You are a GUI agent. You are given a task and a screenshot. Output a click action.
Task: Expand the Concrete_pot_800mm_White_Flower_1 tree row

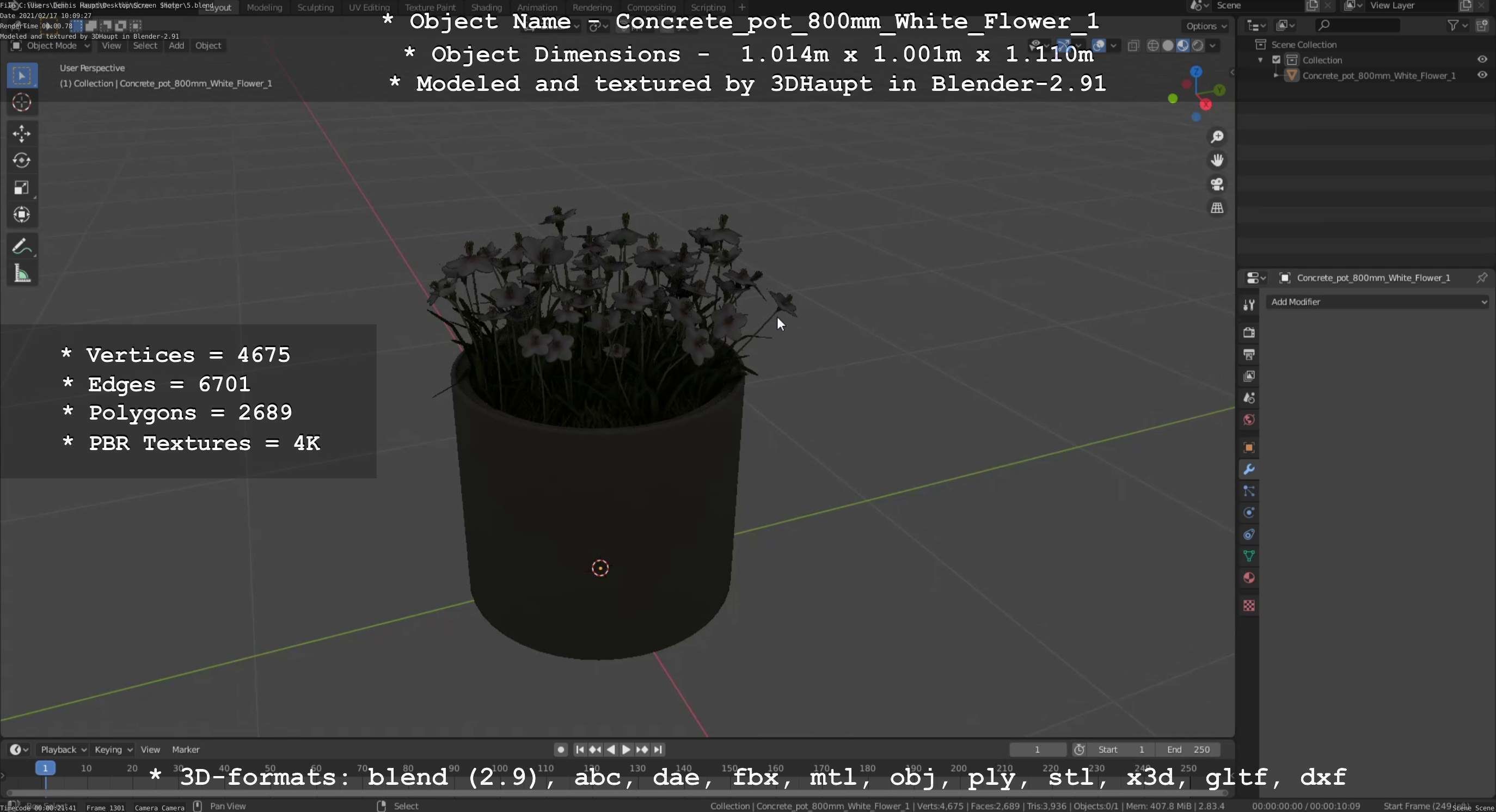coord(1276,76)
